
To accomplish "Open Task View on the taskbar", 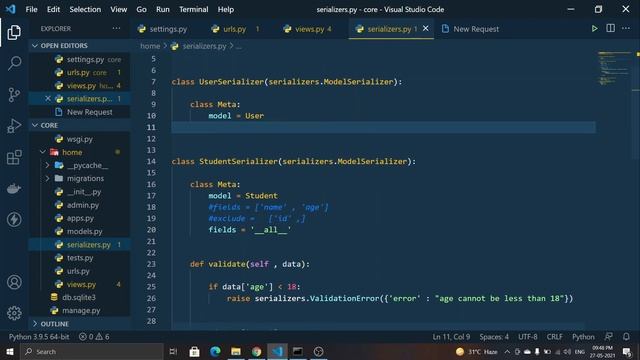I will click(x=173, y=351).
